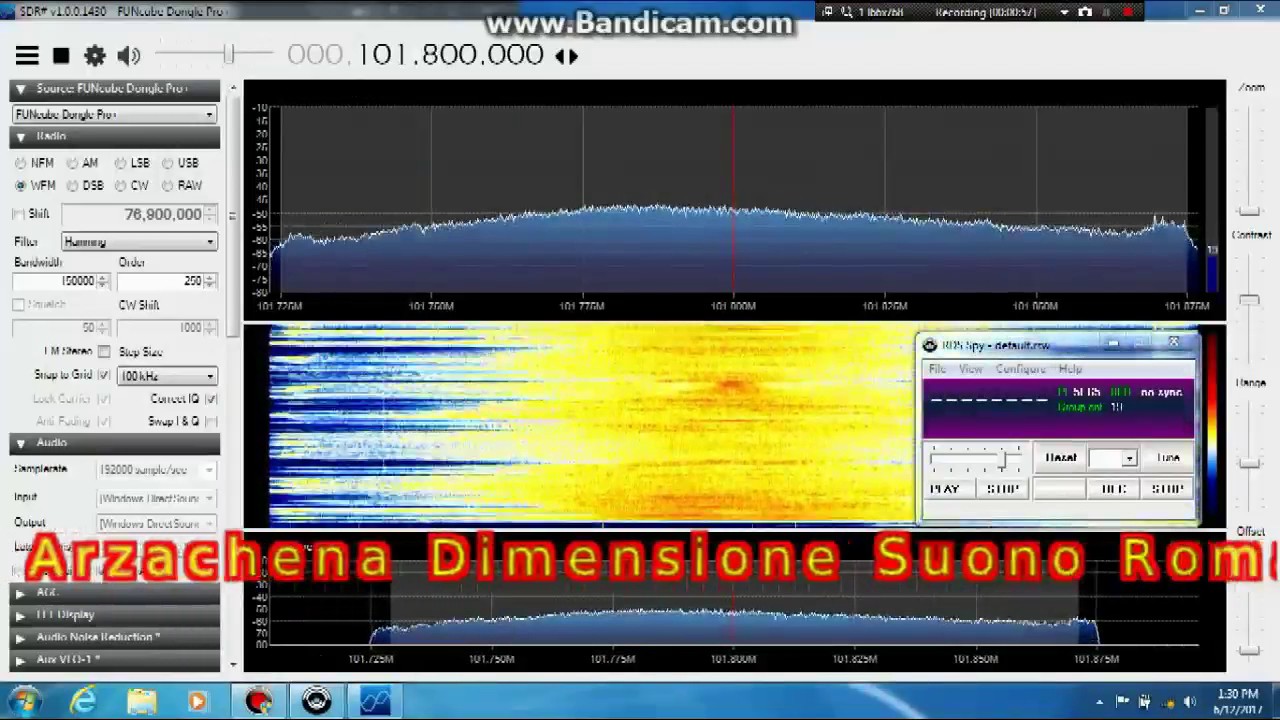Click the RDS Spy PLAY button

945,489
